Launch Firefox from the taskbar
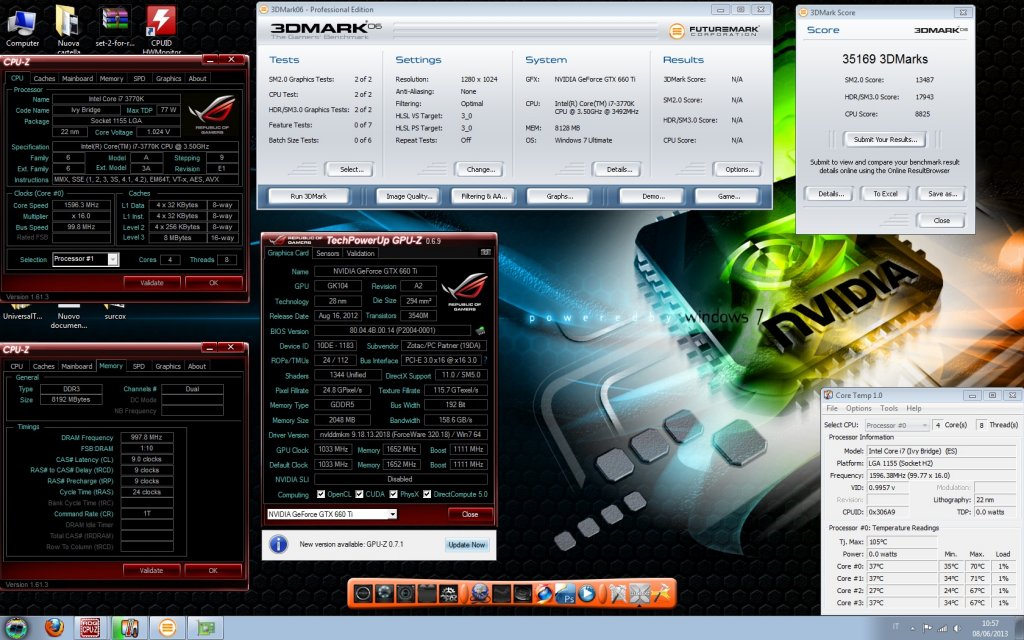1024x640 pixels. tap(55, 628)
